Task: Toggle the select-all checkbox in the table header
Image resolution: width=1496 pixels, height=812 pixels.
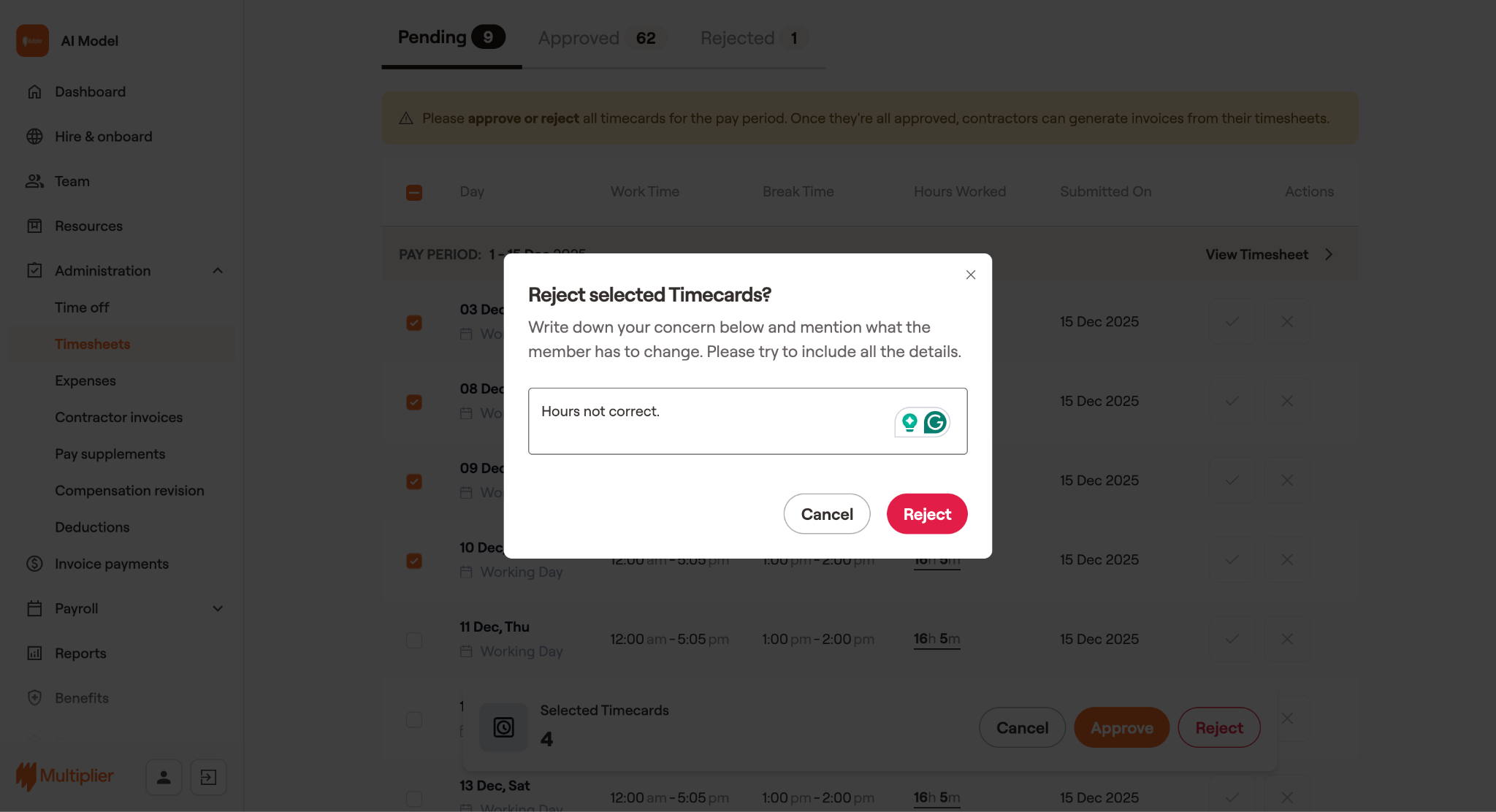Action: [414, 193]
